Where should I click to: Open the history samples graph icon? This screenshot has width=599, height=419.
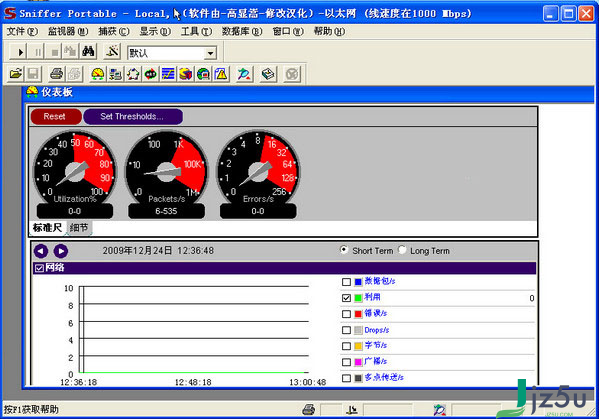(x=168, y=74)
